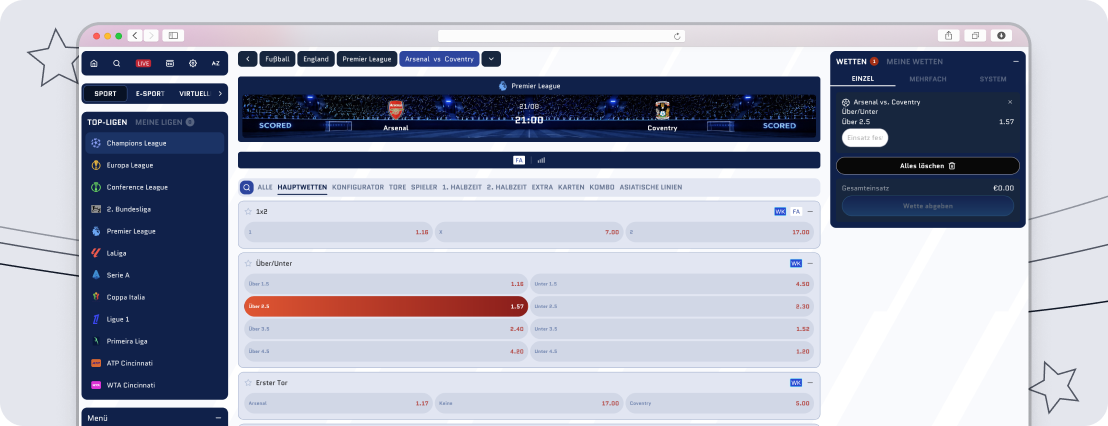Open the ATP Cincinnati entry
This screenshot has width=1108, height=426.
155,363
